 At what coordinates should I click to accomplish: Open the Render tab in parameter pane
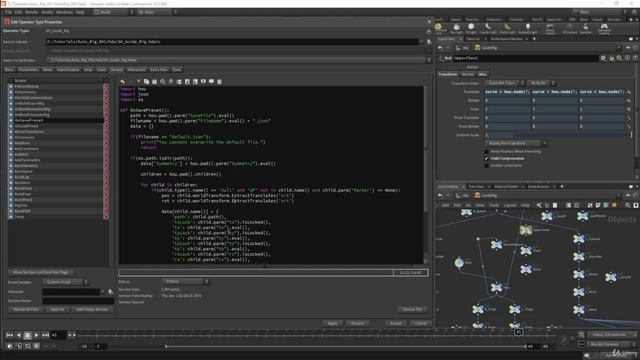coord(468,74)
